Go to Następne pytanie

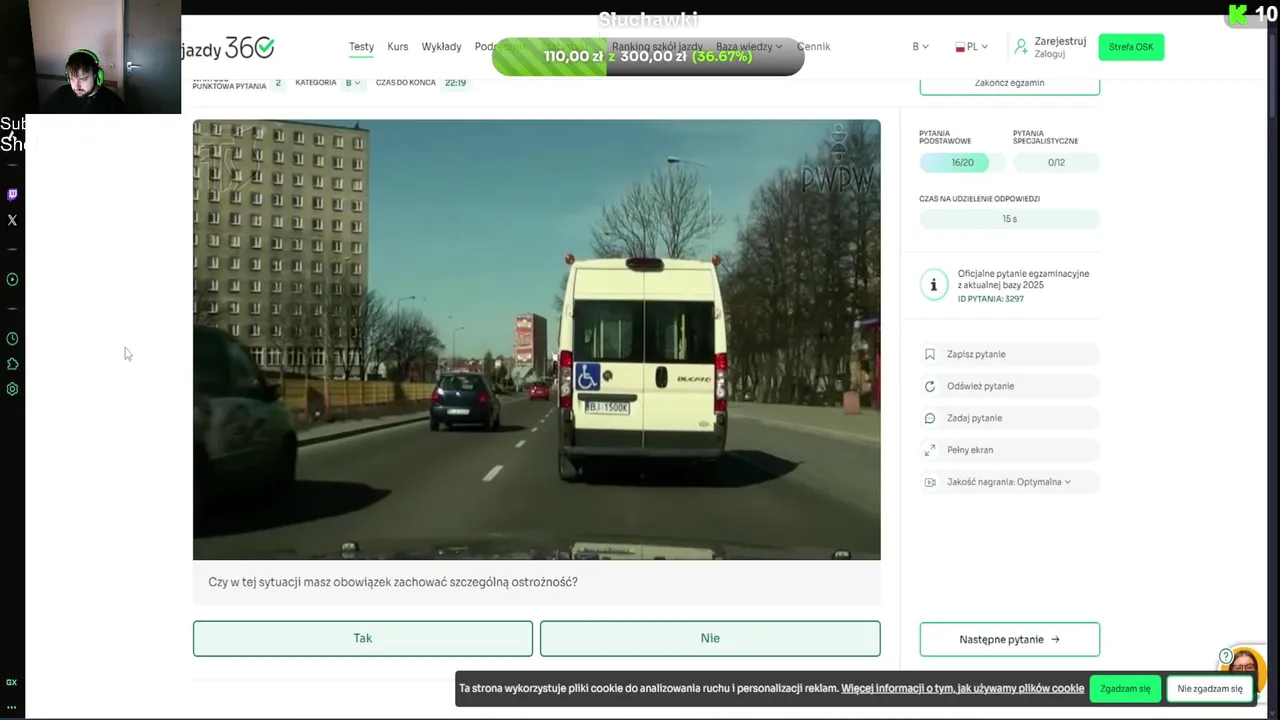click(x=1009, y=639)
